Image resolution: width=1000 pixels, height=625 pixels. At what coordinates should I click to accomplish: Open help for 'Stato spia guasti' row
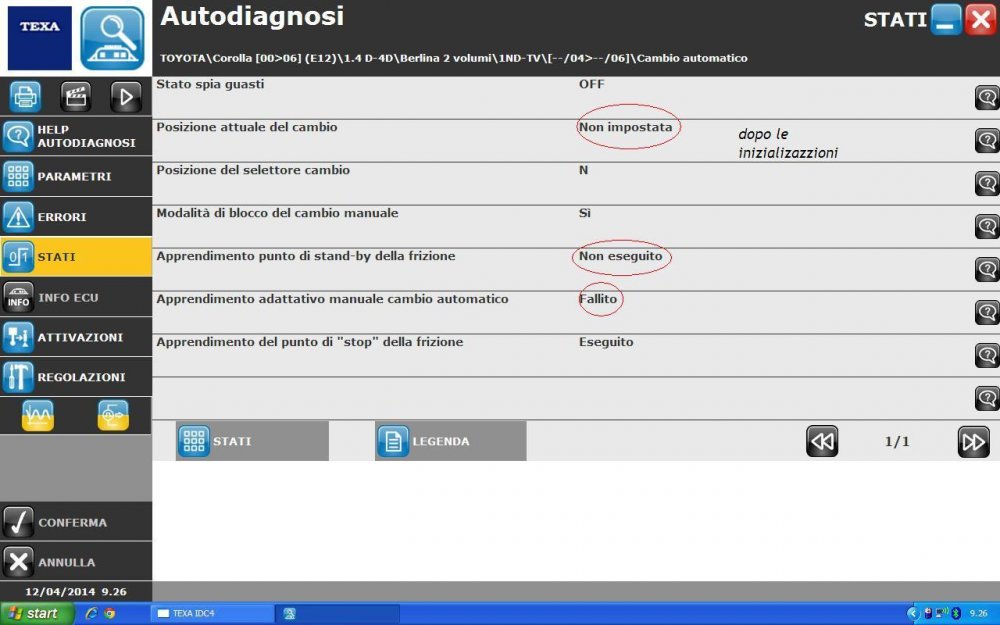click(986, 97)
